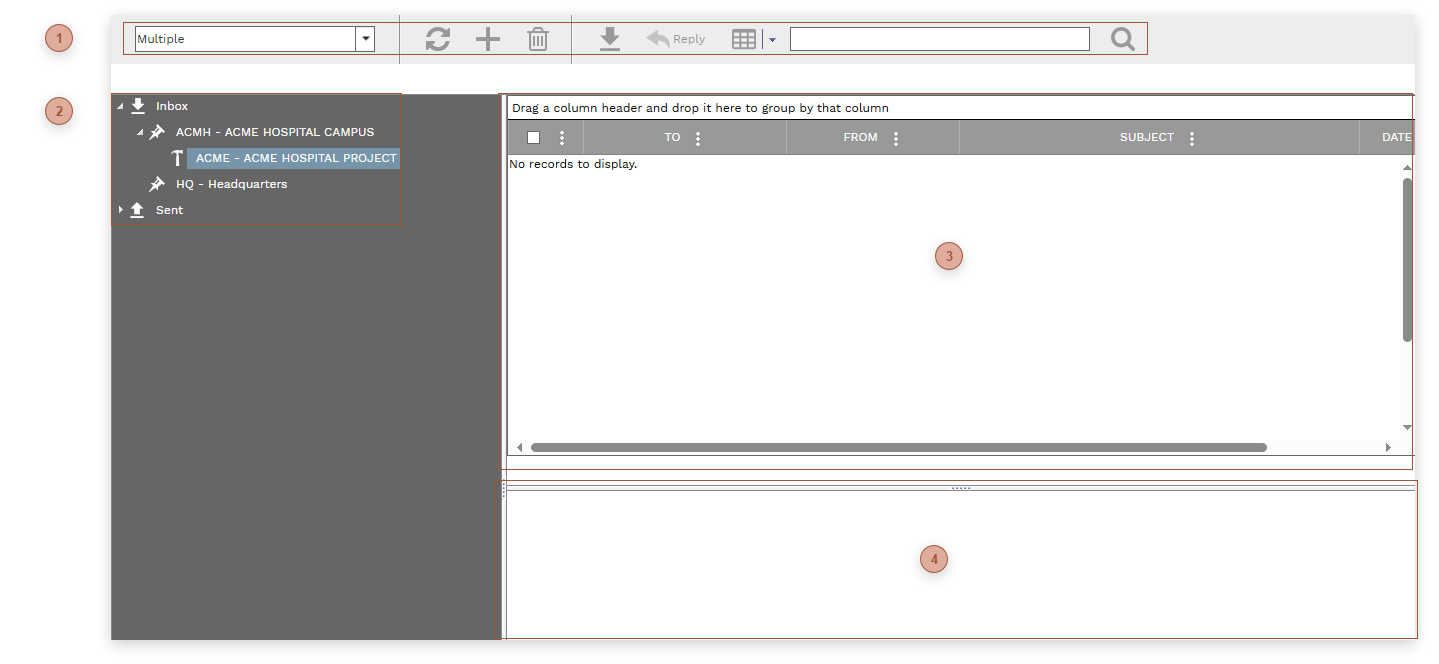Select ACME - ACME HOSPITAL PROJECT item
This screenshot has width=1439, height=664.
point(295,158)
